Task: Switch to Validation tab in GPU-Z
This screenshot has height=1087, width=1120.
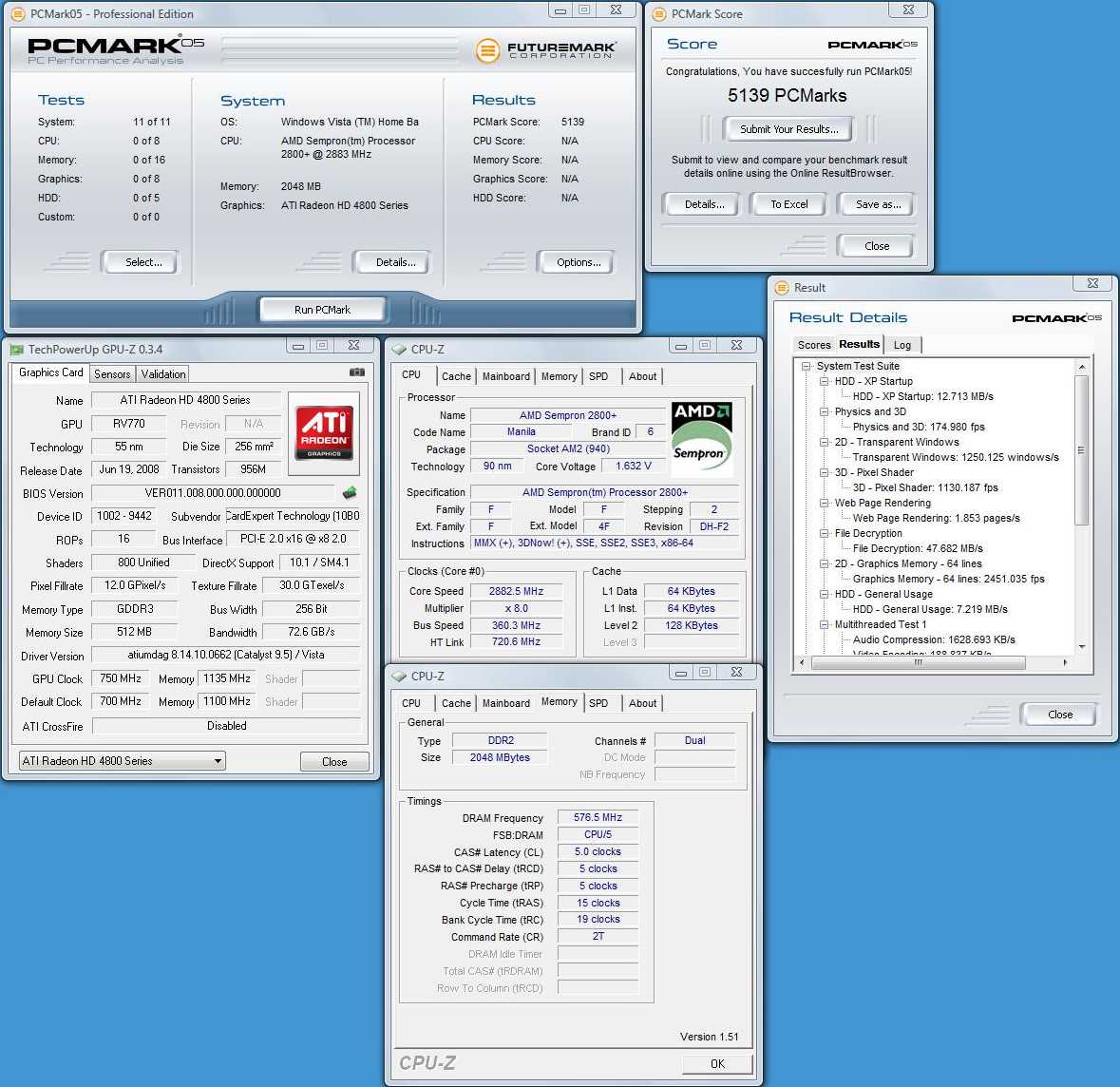Action: [x=162, y=373]
